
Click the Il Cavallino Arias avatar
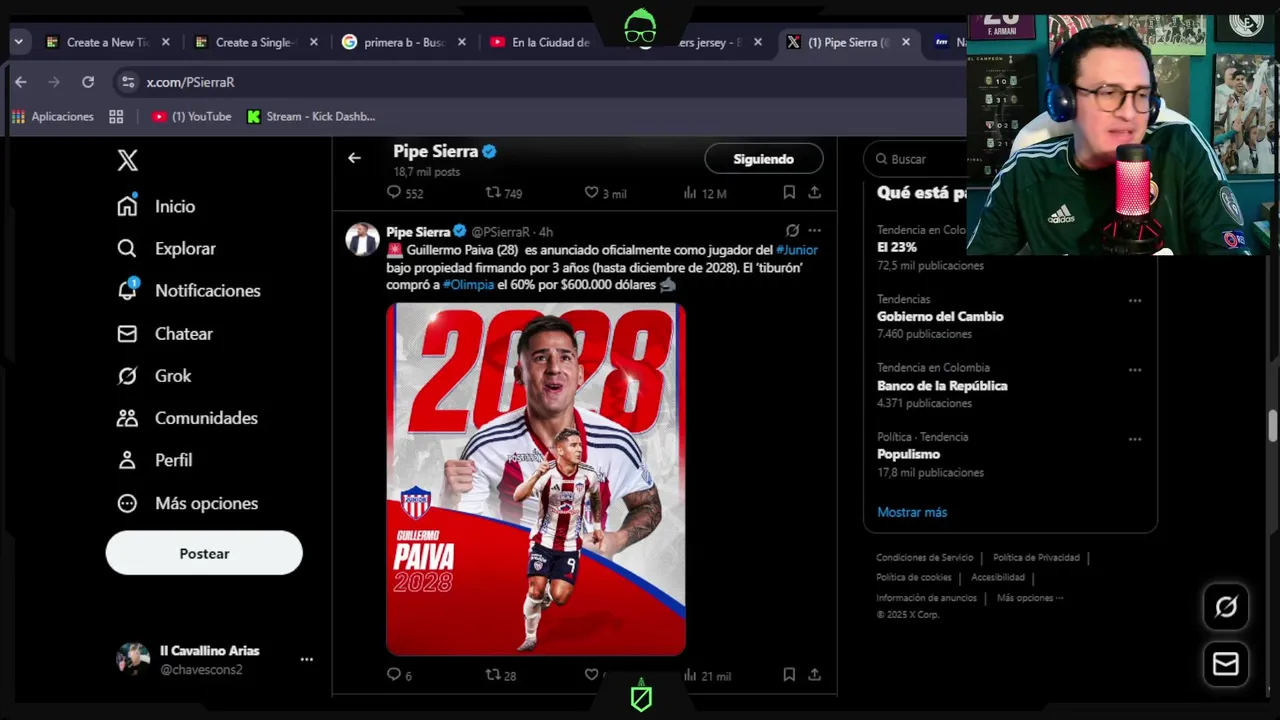pyautogui.click(x=133, y=659)
